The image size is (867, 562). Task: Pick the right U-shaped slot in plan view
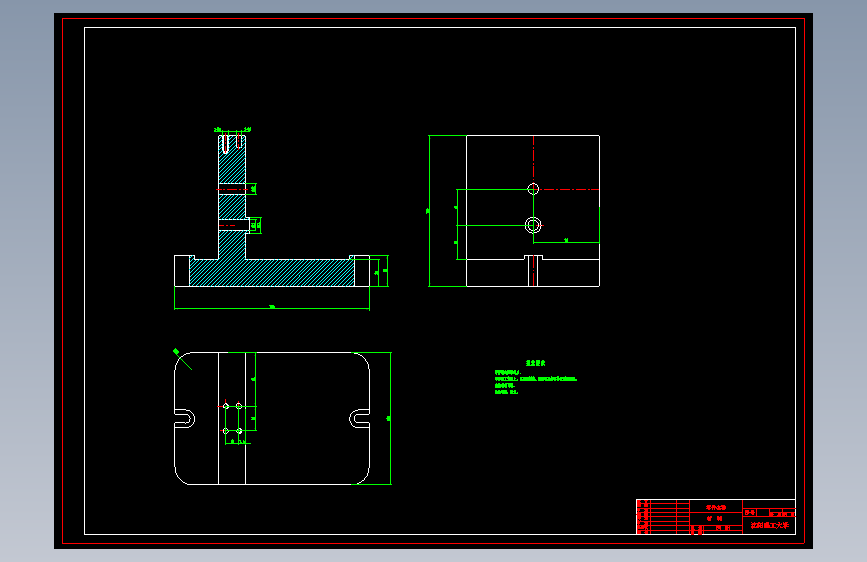coord(359,419)
